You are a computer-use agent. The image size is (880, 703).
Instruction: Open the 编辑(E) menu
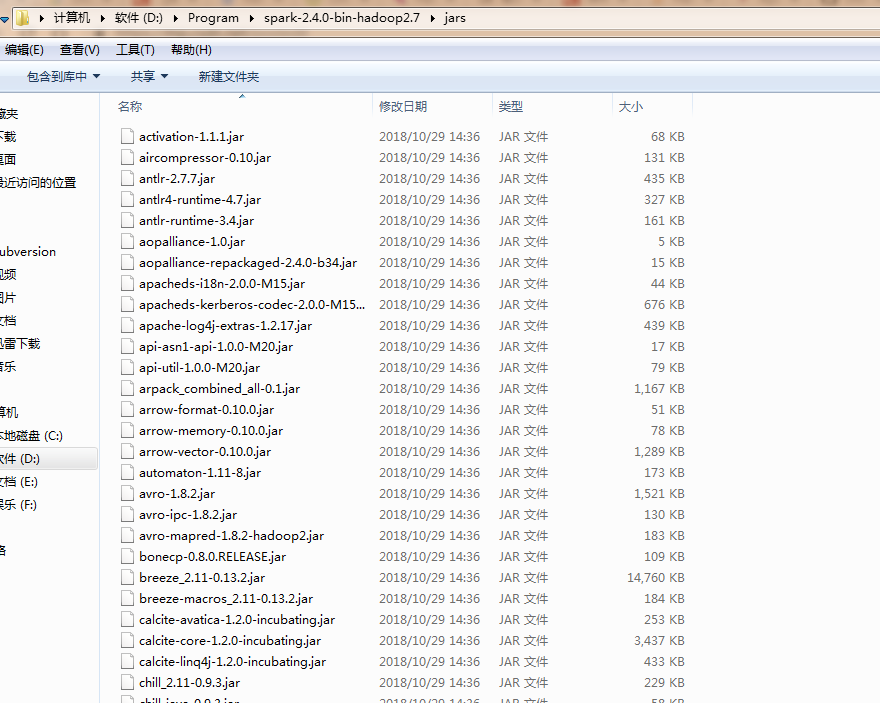24,50
